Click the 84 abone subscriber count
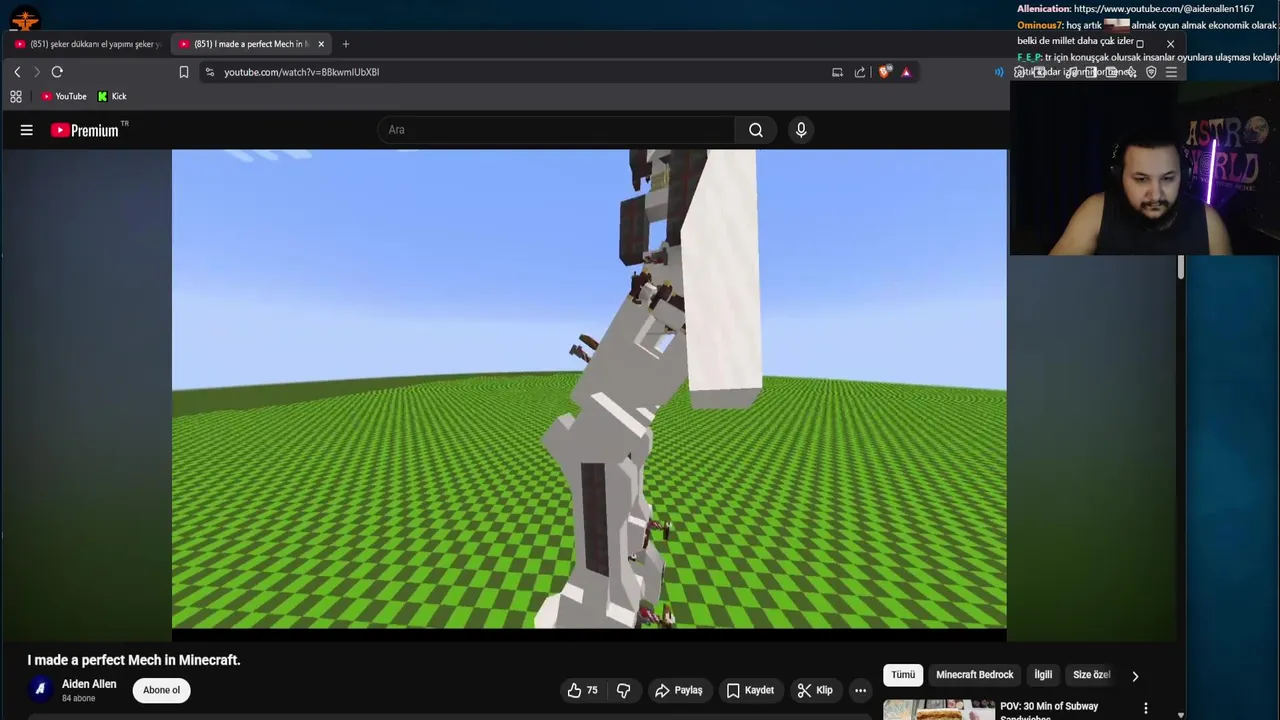The image size is (1280, 720). (78, 698)
